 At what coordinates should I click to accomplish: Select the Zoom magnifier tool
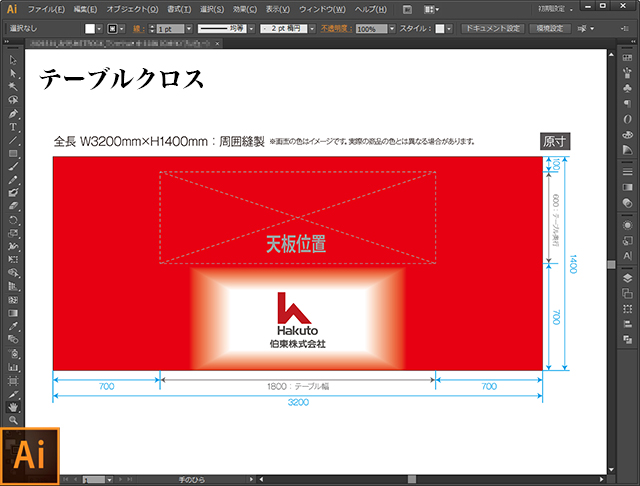coord(13,420)
